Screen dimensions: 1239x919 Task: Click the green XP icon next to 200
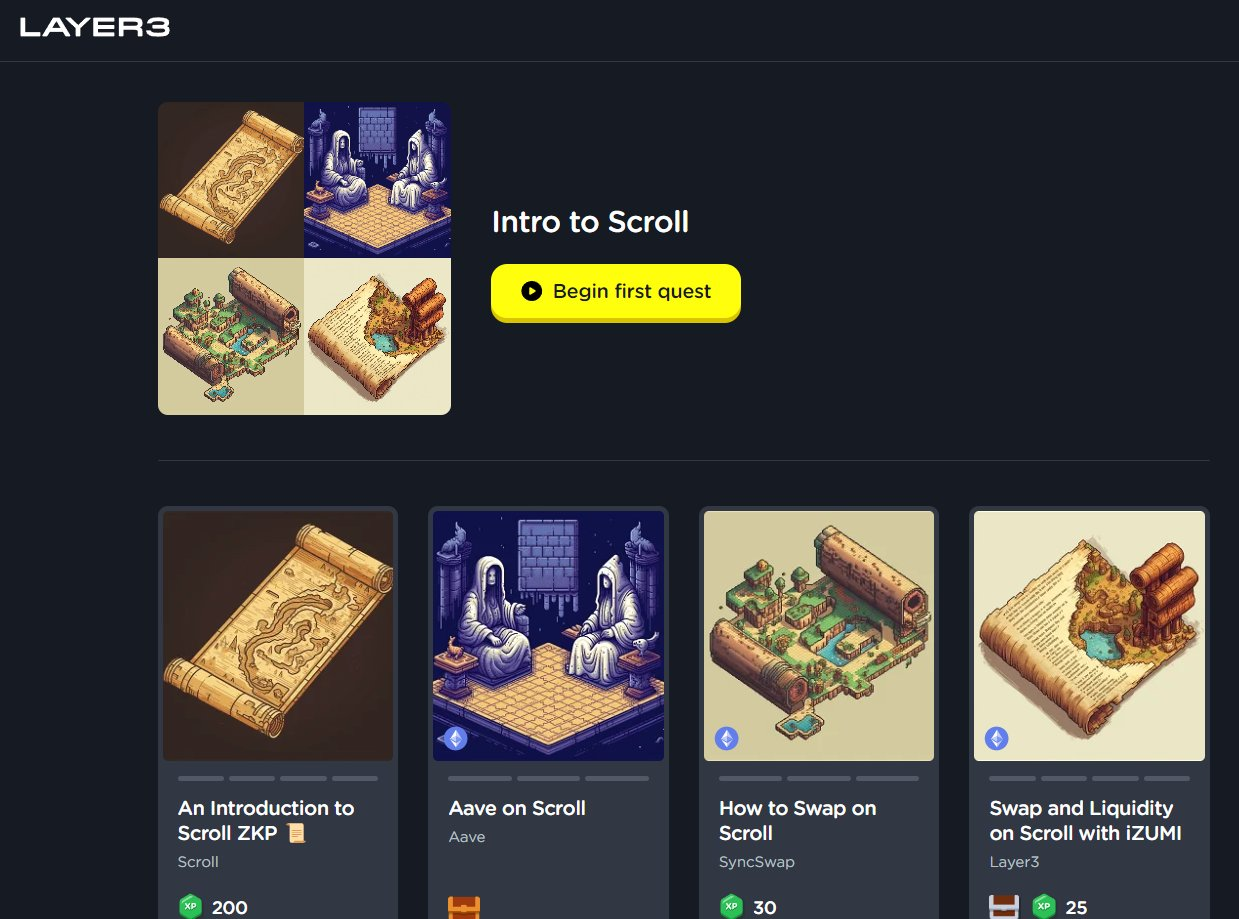(190, 907)
